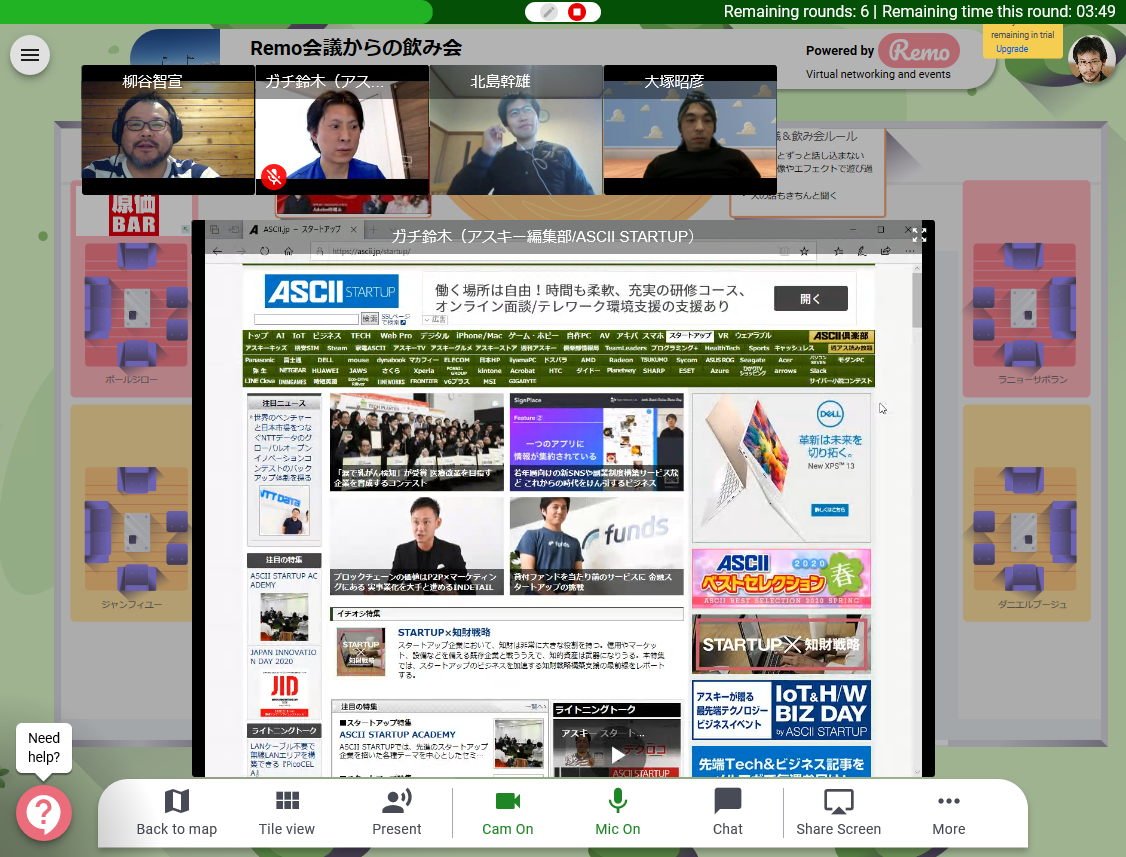Image resolution: width=1126 pixels, height=857 pixels.
Task: Toggle the Cam On camera button
Action: click(508, 813)
